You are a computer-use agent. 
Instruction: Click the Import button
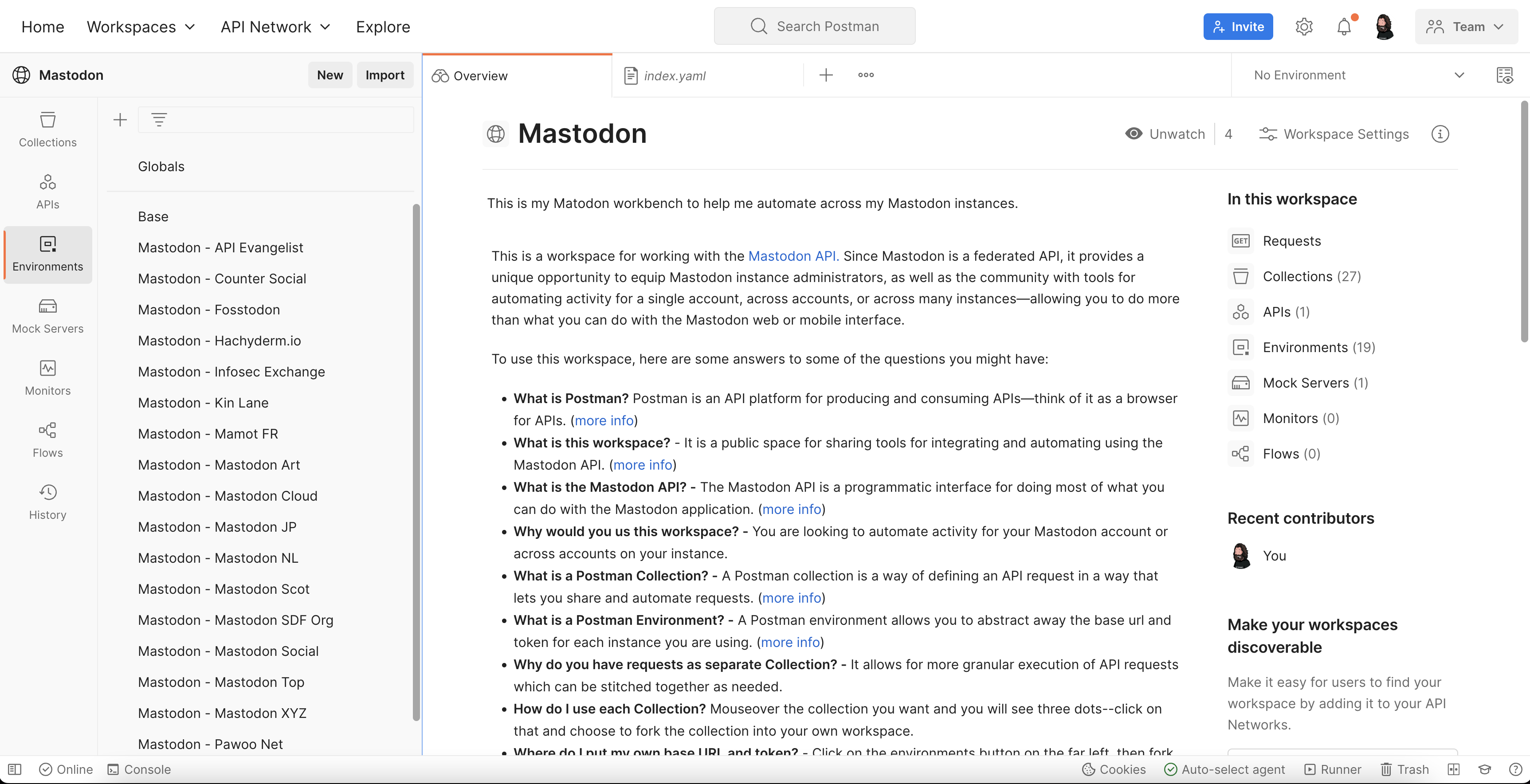tap(385, 75)
